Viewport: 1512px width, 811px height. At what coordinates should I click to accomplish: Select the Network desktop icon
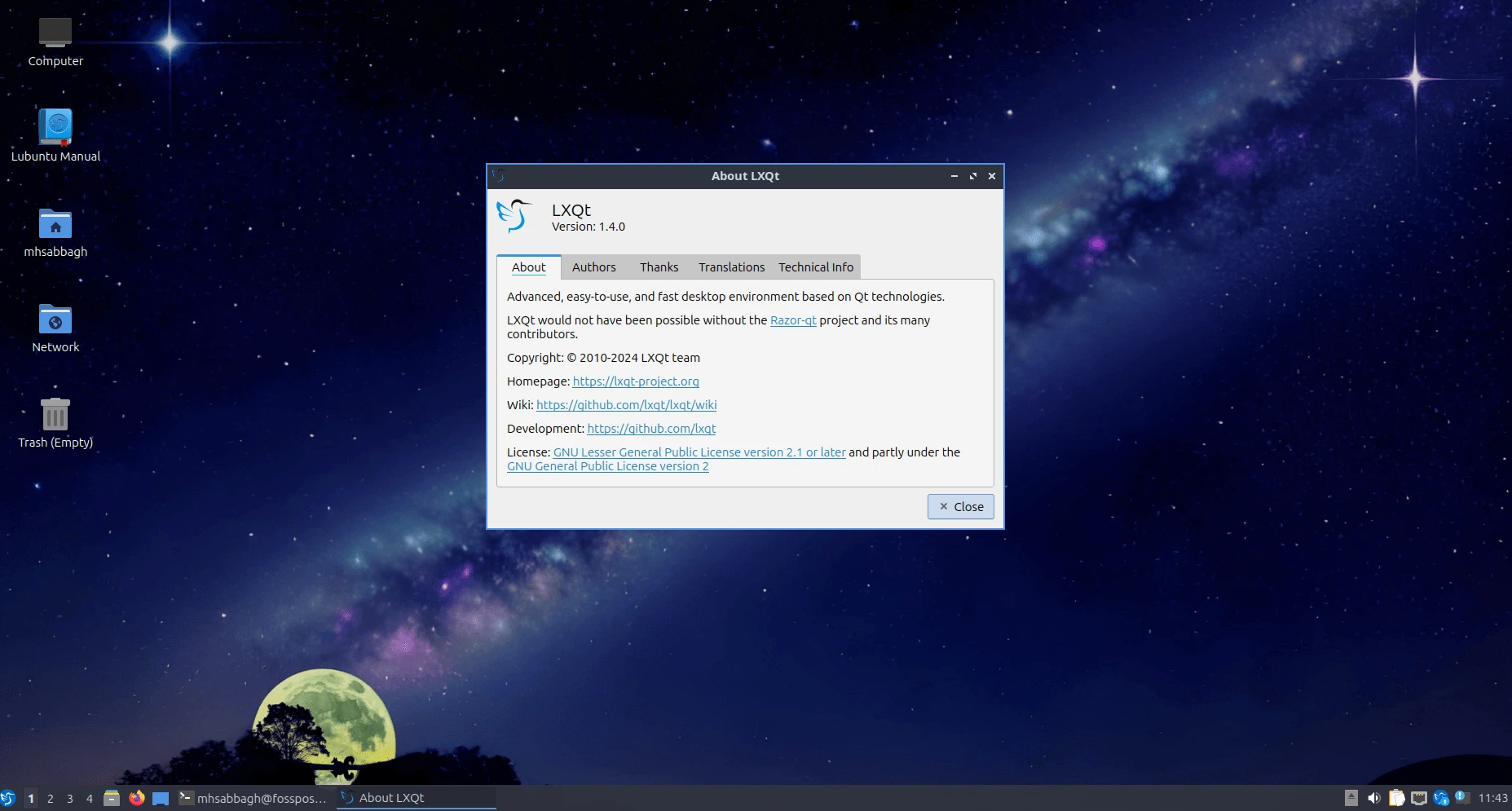[55, 328]
